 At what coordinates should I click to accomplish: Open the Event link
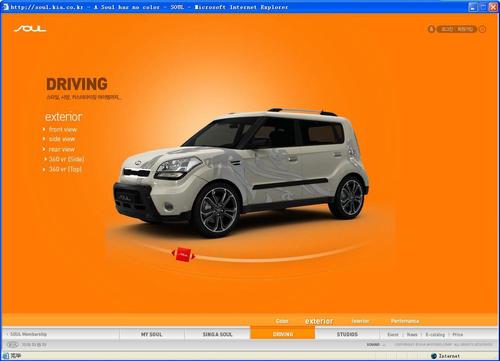click(393, 334)
